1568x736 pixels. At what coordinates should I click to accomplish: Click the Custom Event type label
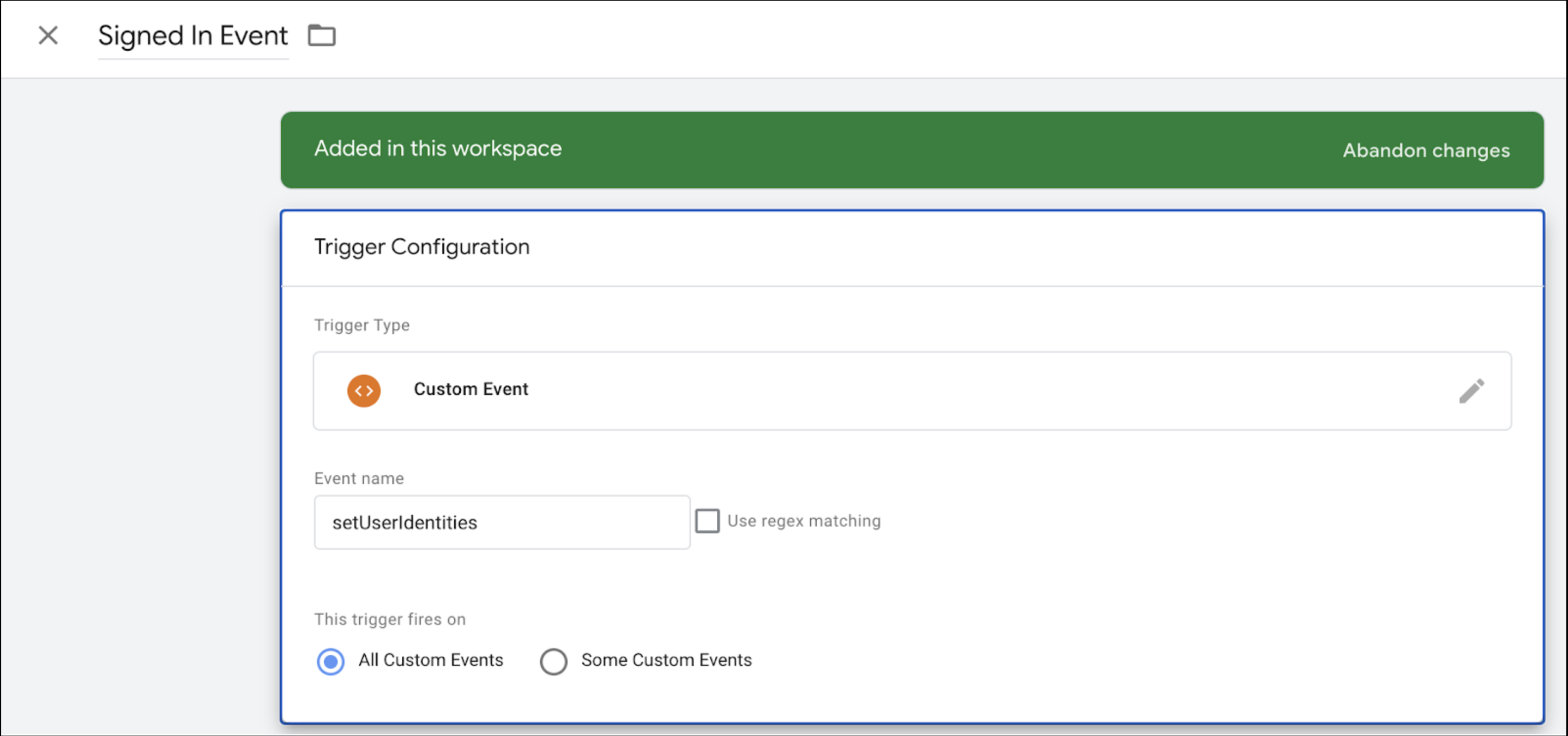471,389
